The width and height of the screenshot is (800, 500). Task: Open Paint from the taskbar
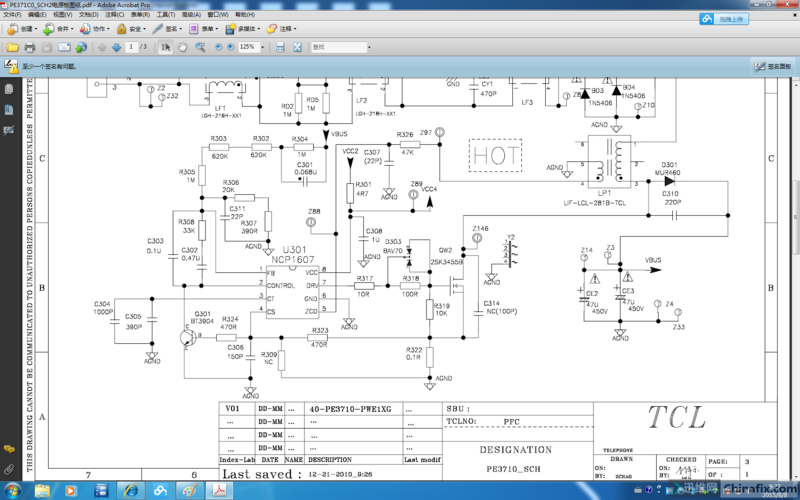(190, 491)
